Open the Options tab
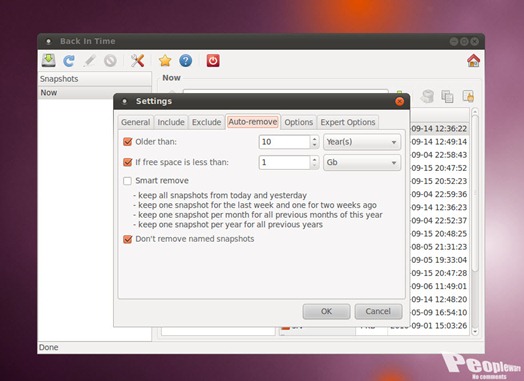524x381 pixels. pos(298,122)
